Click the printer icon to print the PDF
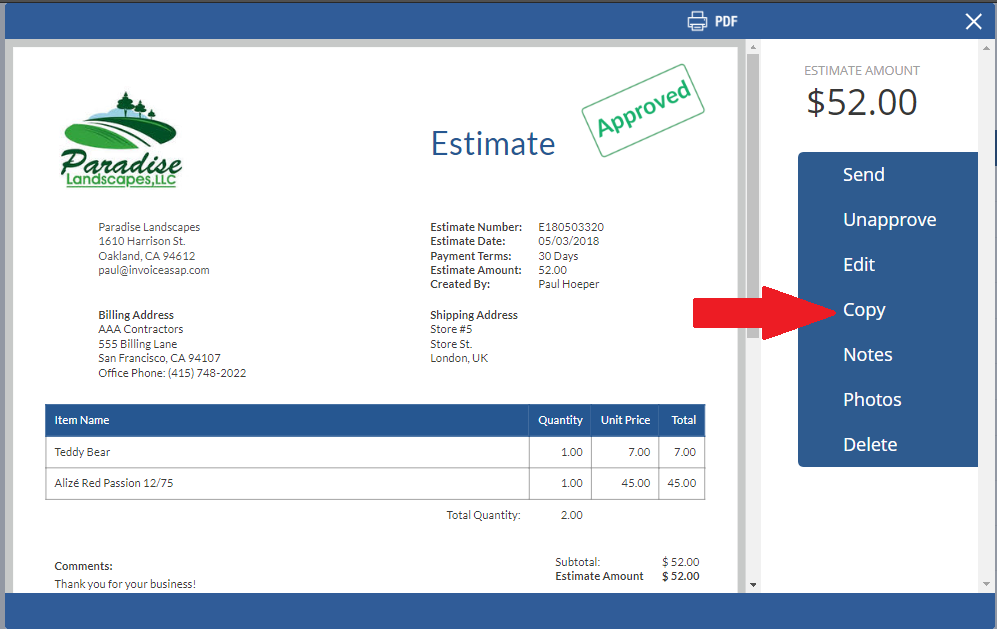Screen dimensions: 997x629 pyautogui.click(x=697, y=20)
